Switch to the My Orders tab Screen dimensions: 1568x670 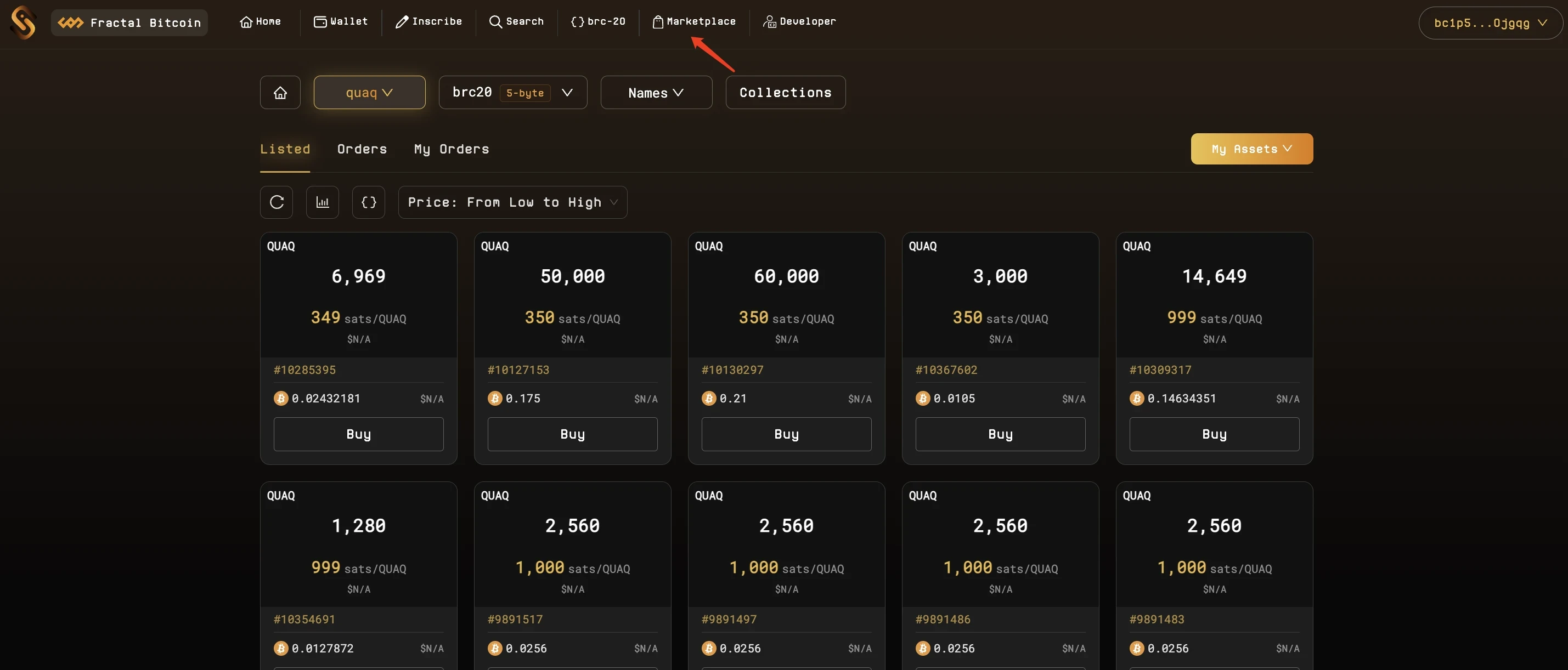(x=452, y=148)
